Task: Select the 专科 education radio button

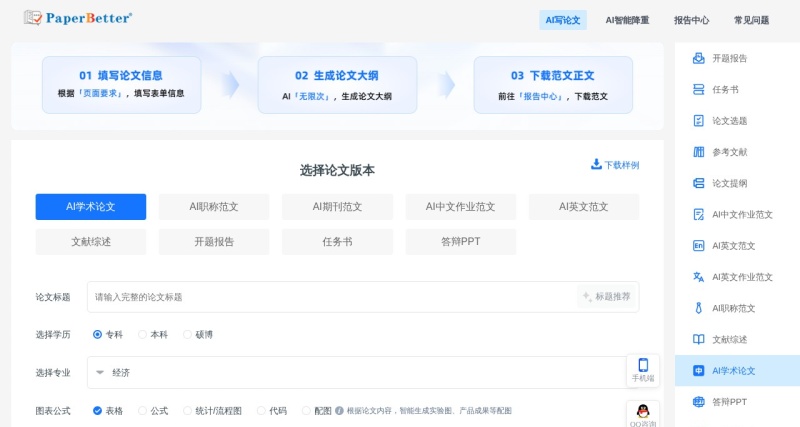Action: pyautogui.click(x=97, y=335)
